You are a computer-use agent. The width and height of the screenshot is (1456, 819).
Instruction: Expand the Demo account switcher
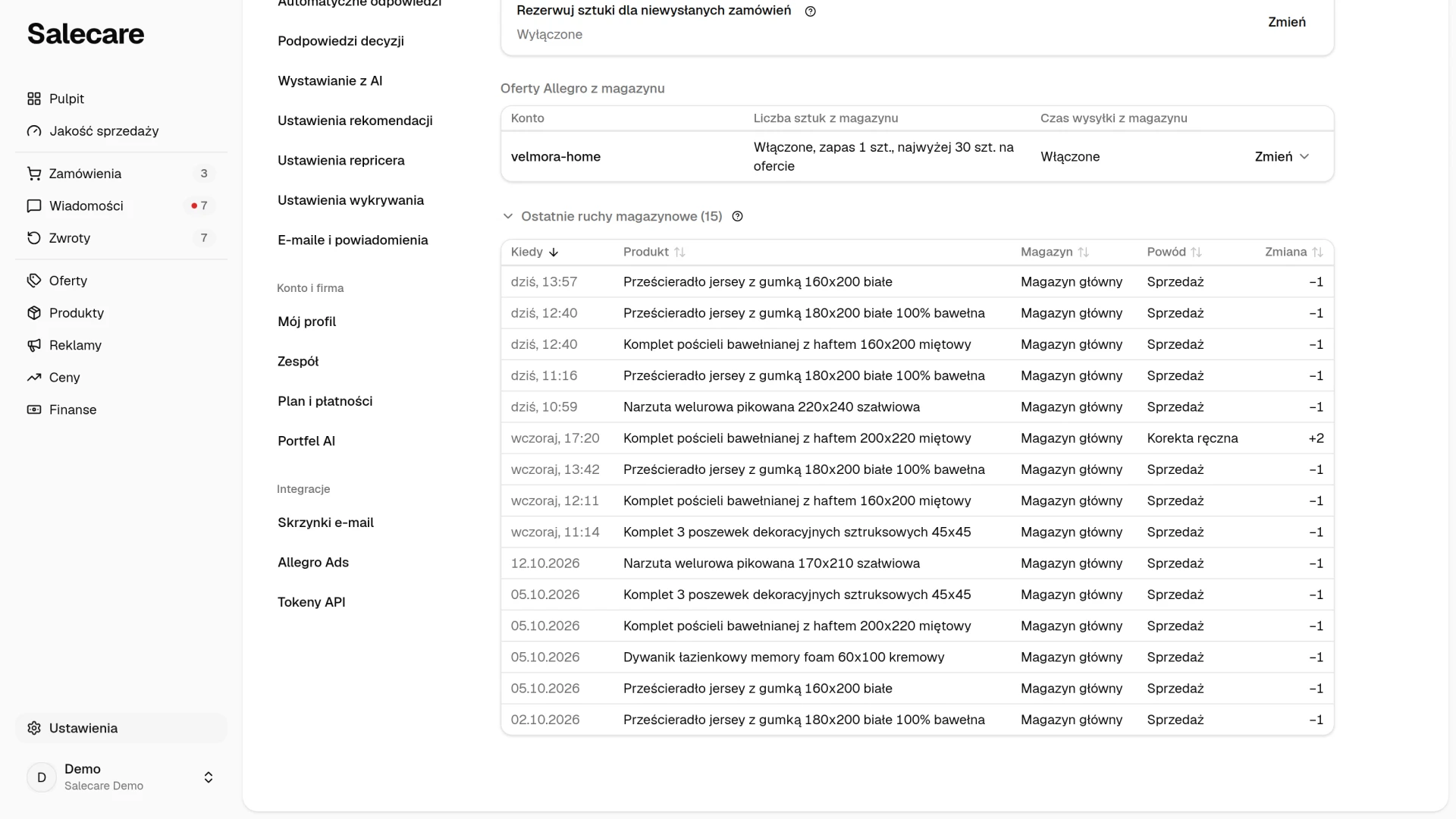[x=209, y=777]
